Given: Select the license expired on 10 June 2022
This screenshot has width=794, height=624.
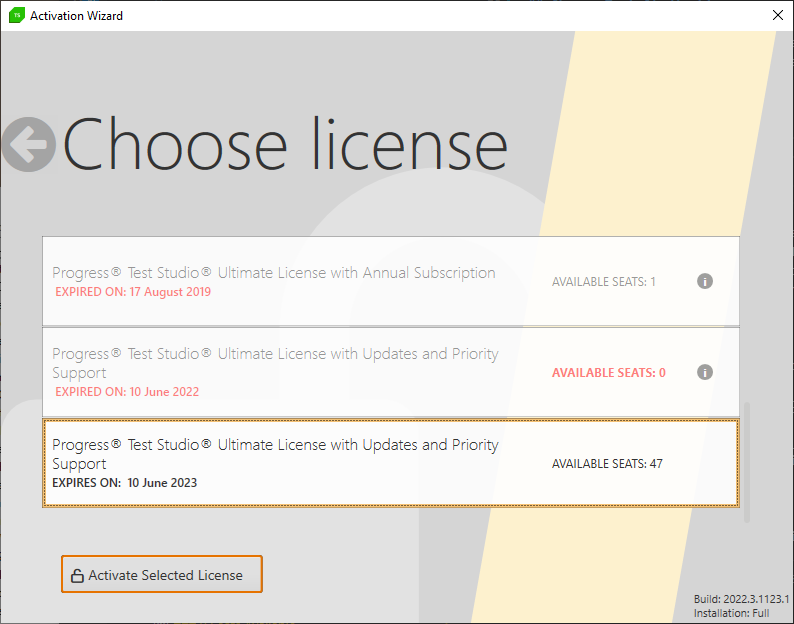Looking at the screenshot, I should (391, 372).
